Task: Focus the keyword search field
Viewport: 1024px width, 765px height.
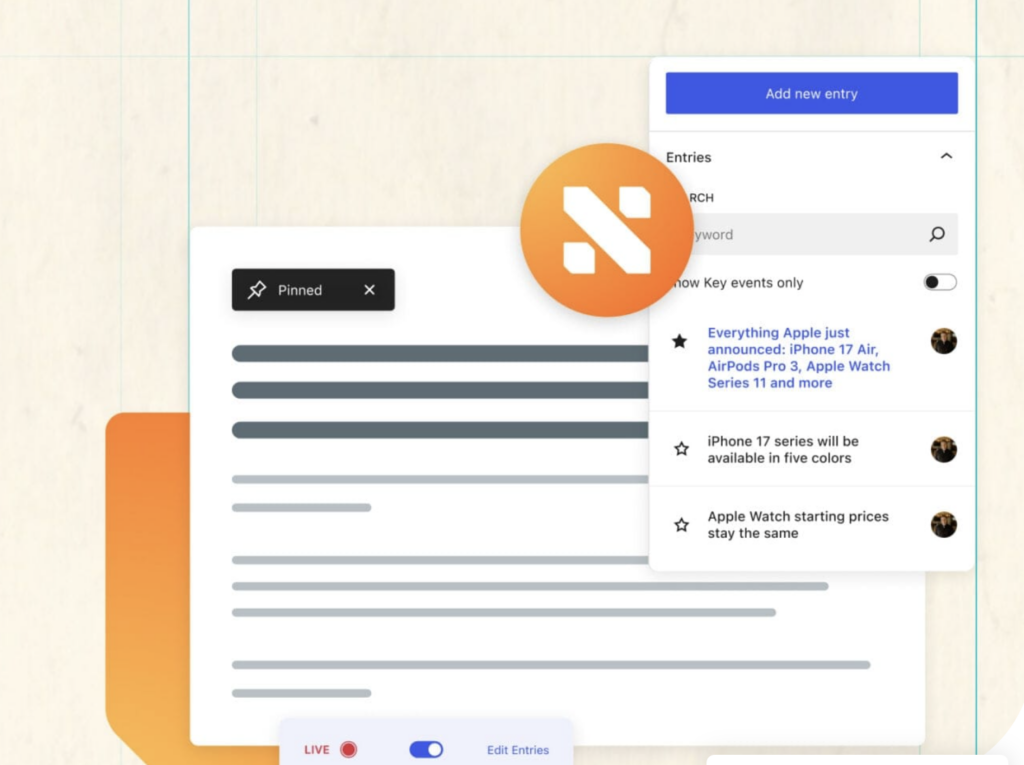Action: (x=811, y=234)
